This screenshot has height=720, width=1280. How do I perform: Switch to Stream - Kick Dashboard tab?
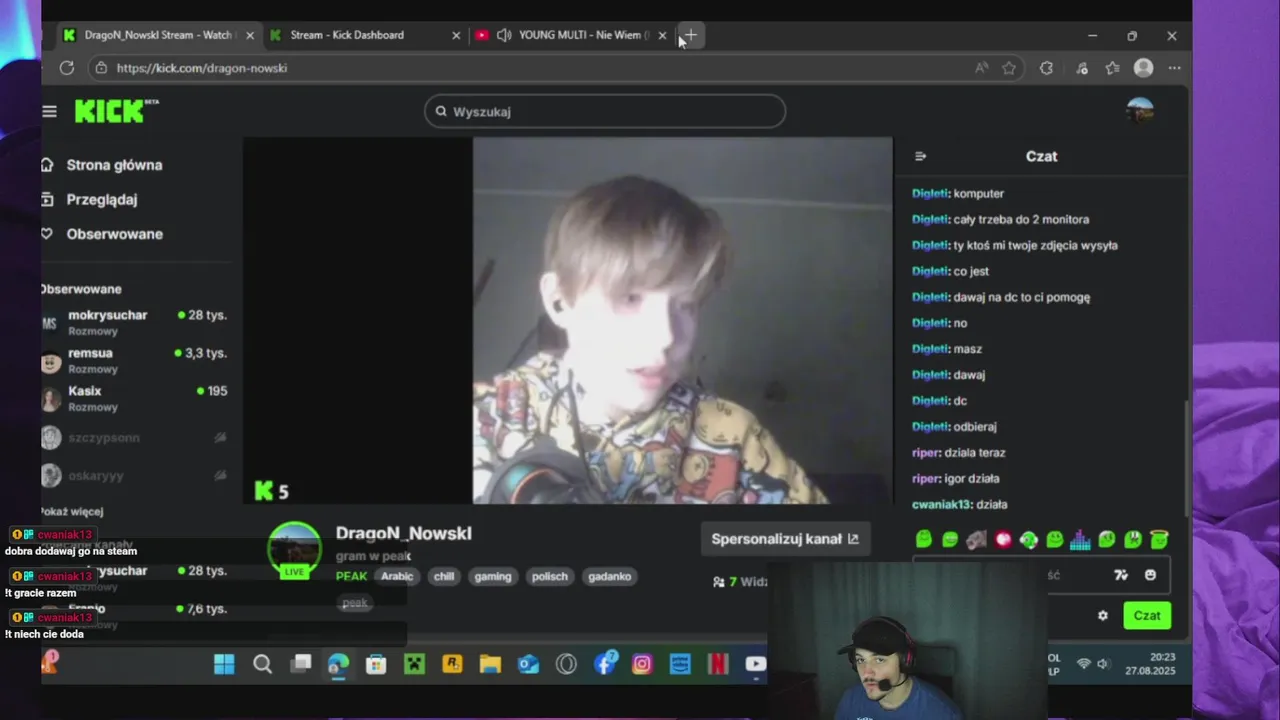click(x=366, y=35)
